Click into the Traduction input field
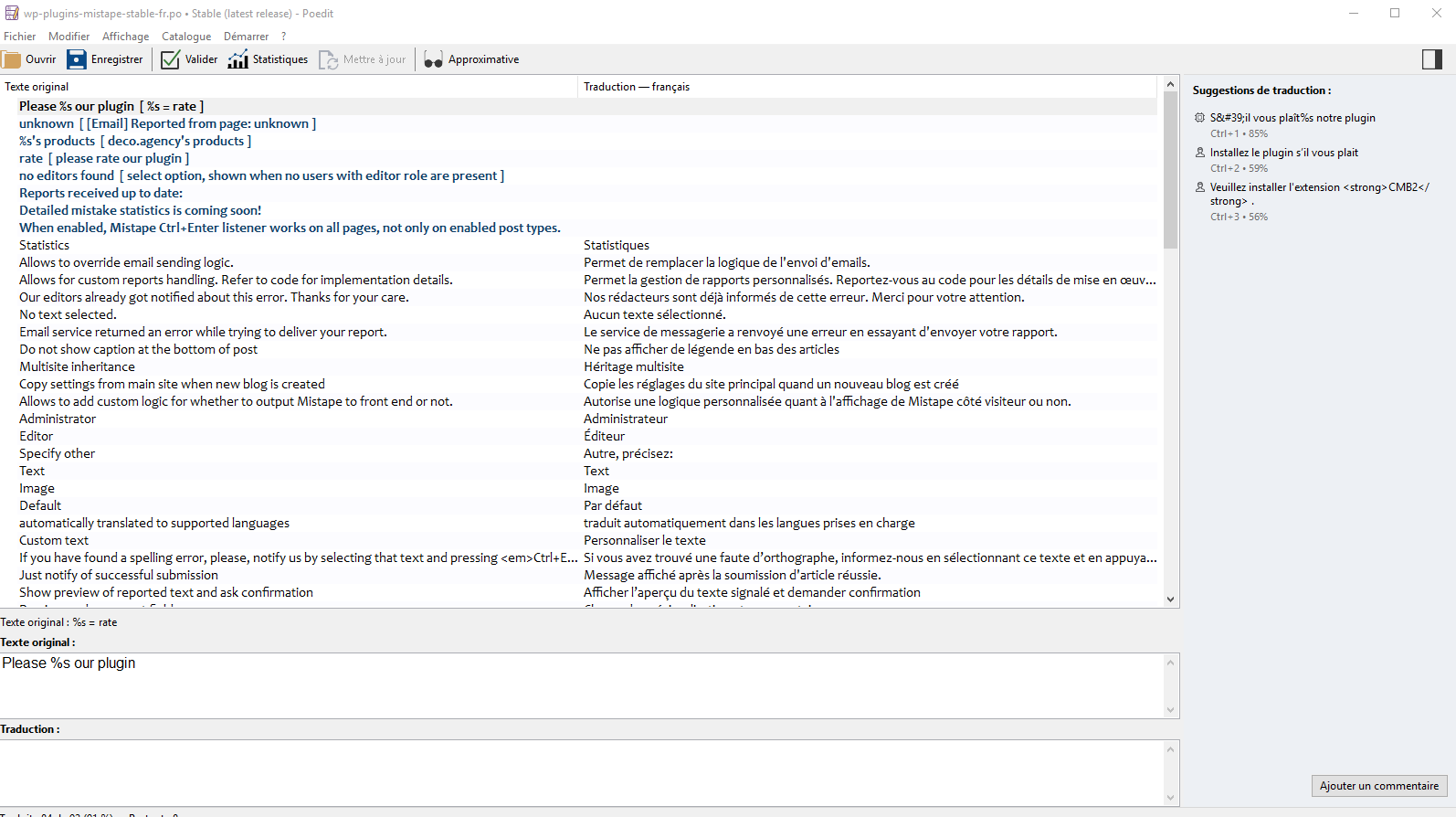Image resolution: width=1456 pixels, height=817 pixels. [x=582, y=773]
